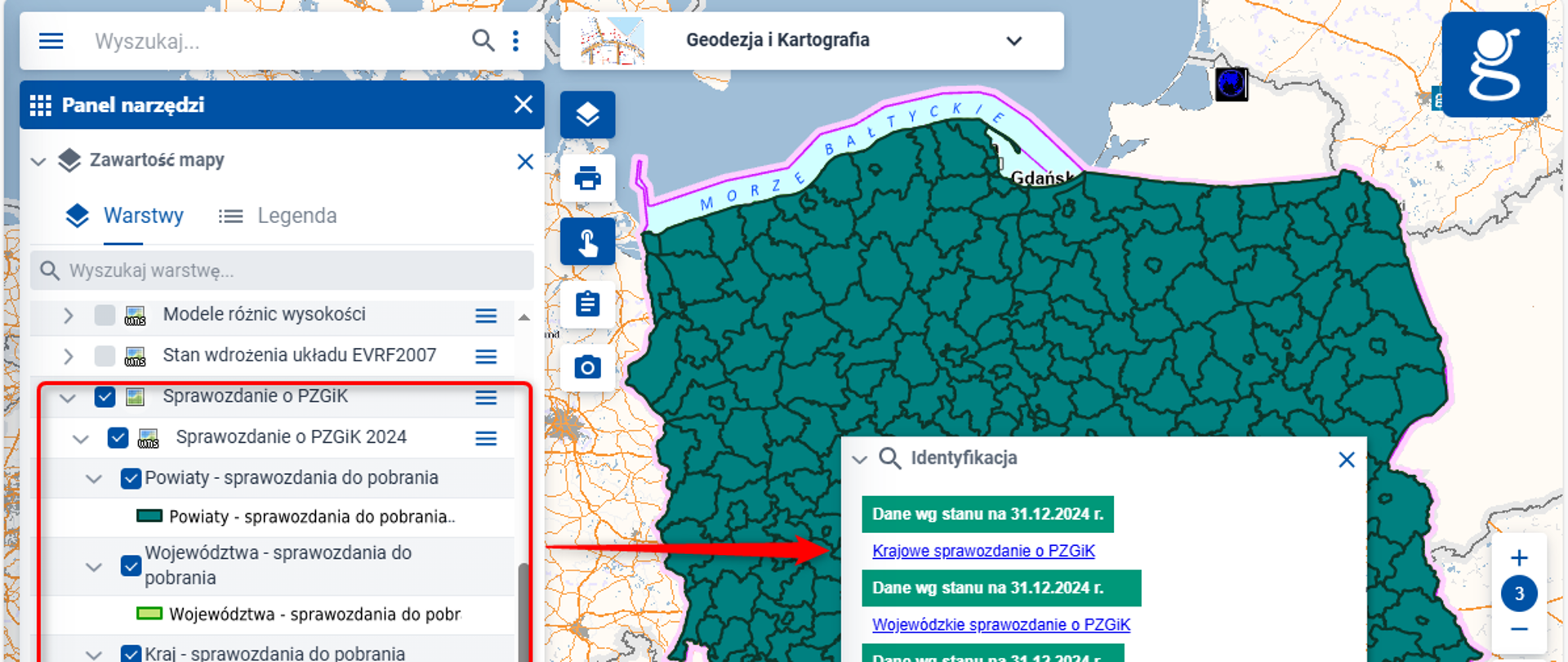
Task: Take a map screenshot with camera tool
Action: (587, 367)
